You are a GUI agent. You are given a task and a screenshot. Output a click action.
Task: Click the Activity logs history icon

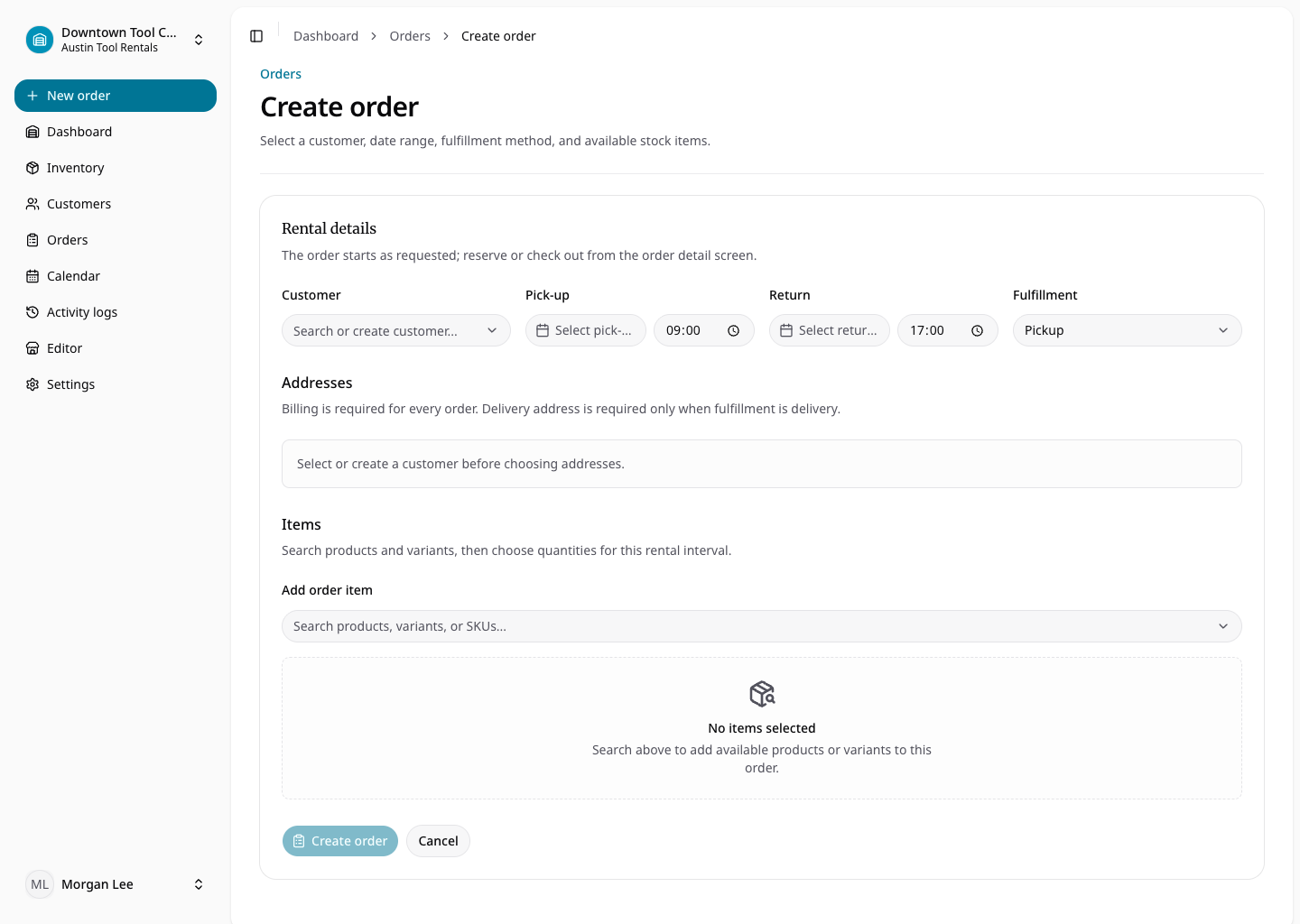(x=32, y=312)
